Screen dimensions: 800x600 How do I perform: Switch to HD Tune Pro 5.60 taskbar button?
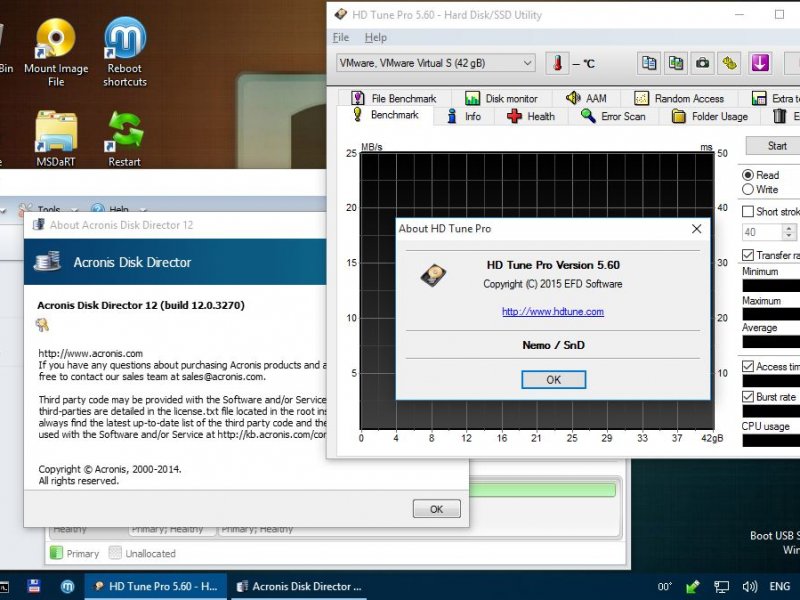coord(157,586)
